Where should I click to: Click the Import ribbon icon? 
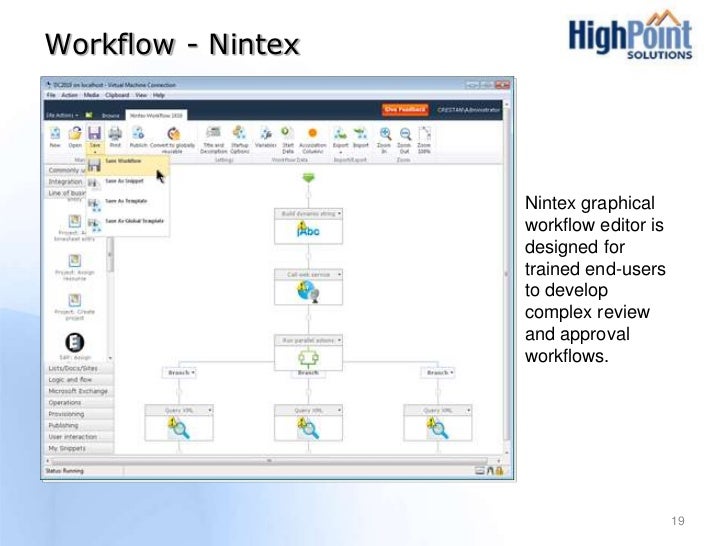[x=360, y=134]
